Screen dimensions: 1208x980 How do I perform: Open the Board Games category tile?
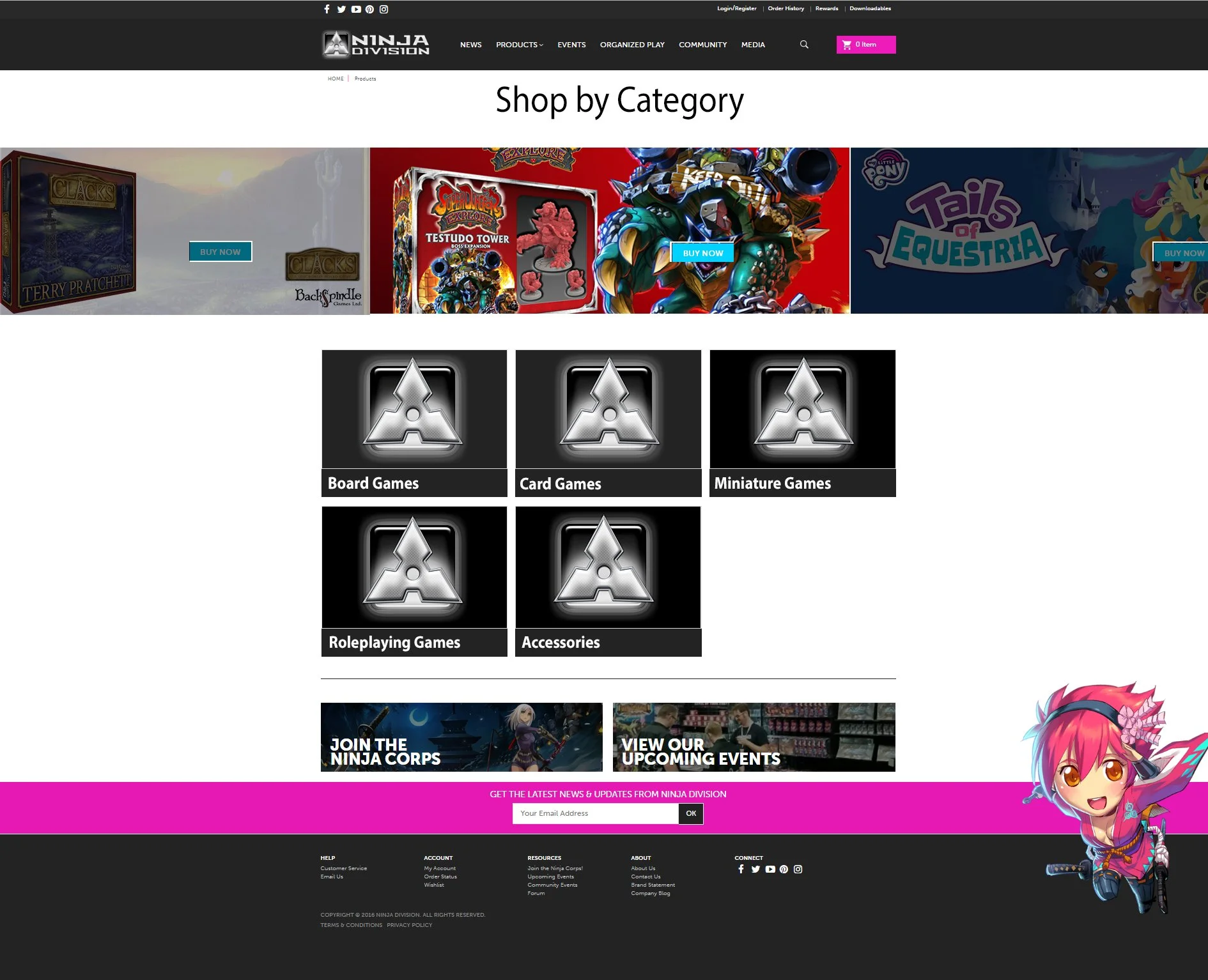coord(414,423)
